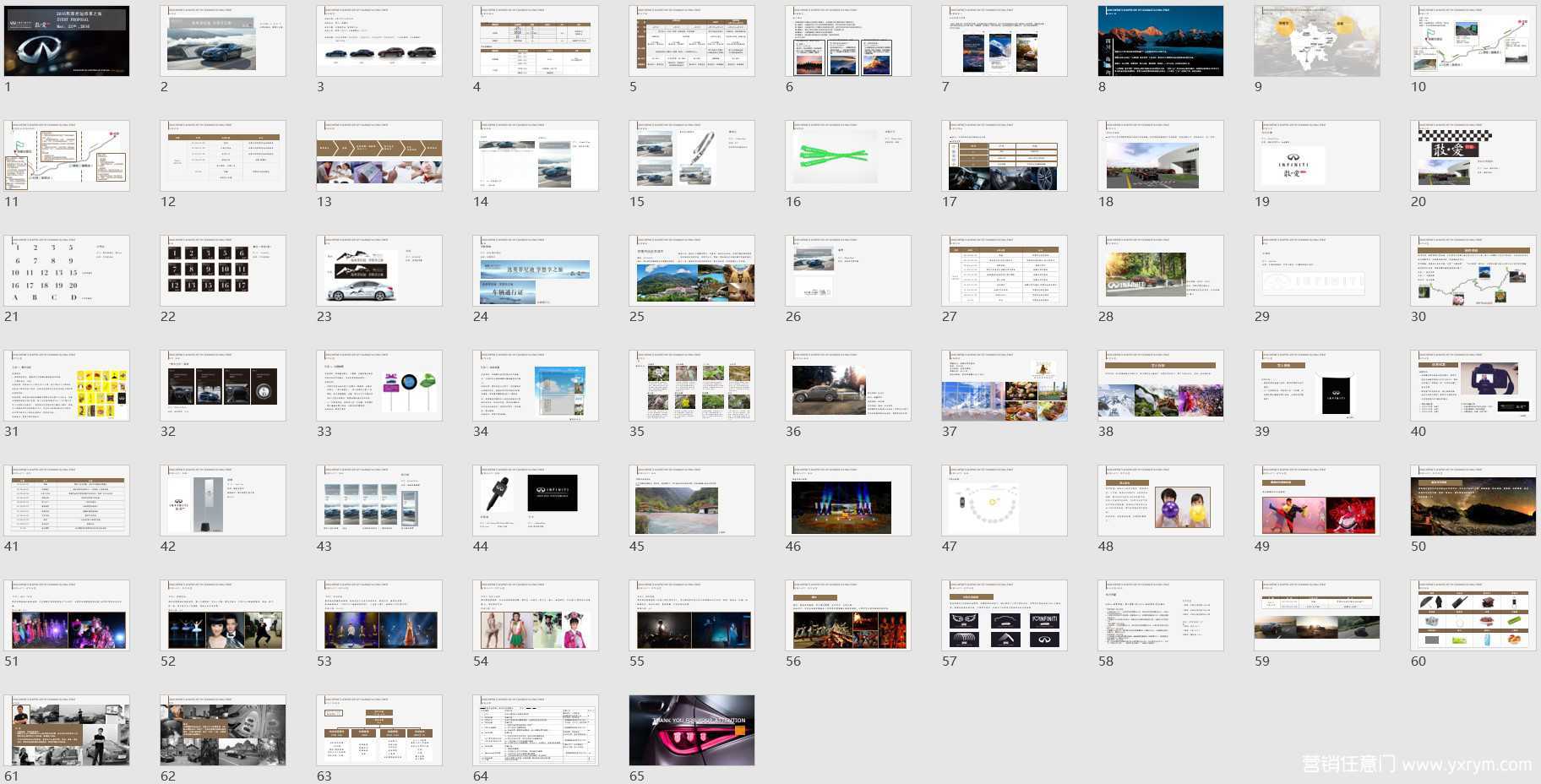The height and width of the screenshot is (784, 1541).
Task: Select slide 59 sunset road panorama
Action: coord(1317,616)
